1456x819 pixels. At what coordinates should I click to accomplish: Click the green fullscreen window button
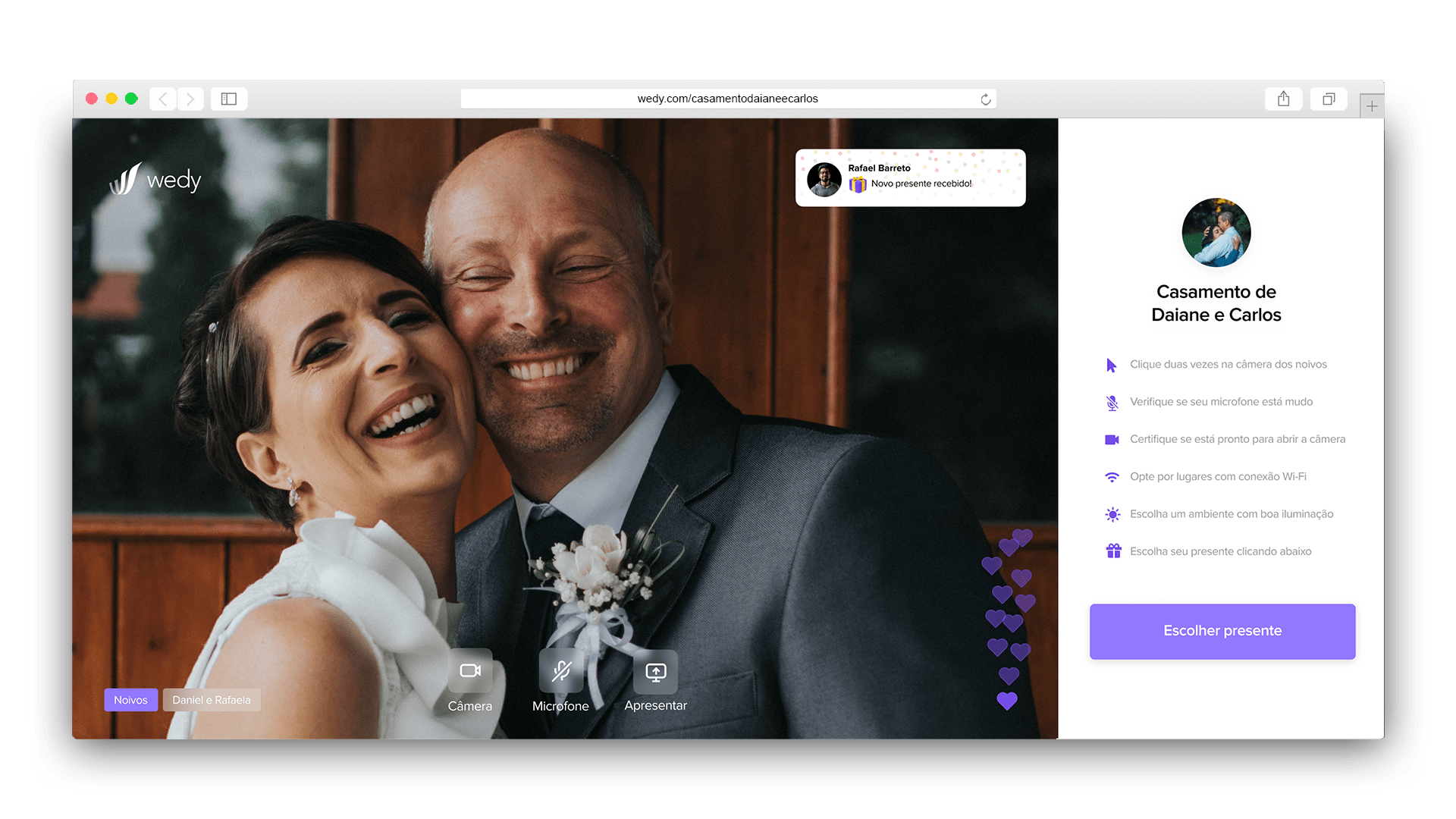pos(131,99)
